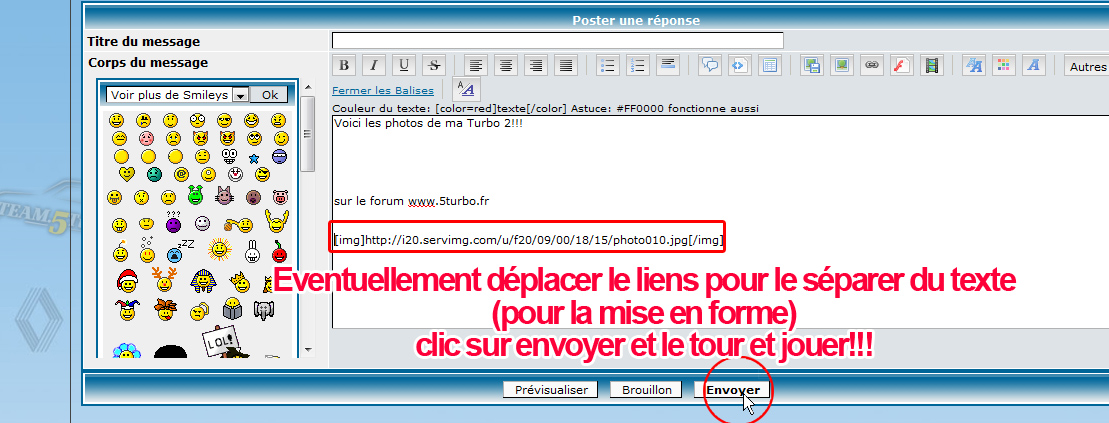The width and height of the screenshot is (1109, 423).
Task: Insert the purple confused ??? smiley
Action: [173, 222]
